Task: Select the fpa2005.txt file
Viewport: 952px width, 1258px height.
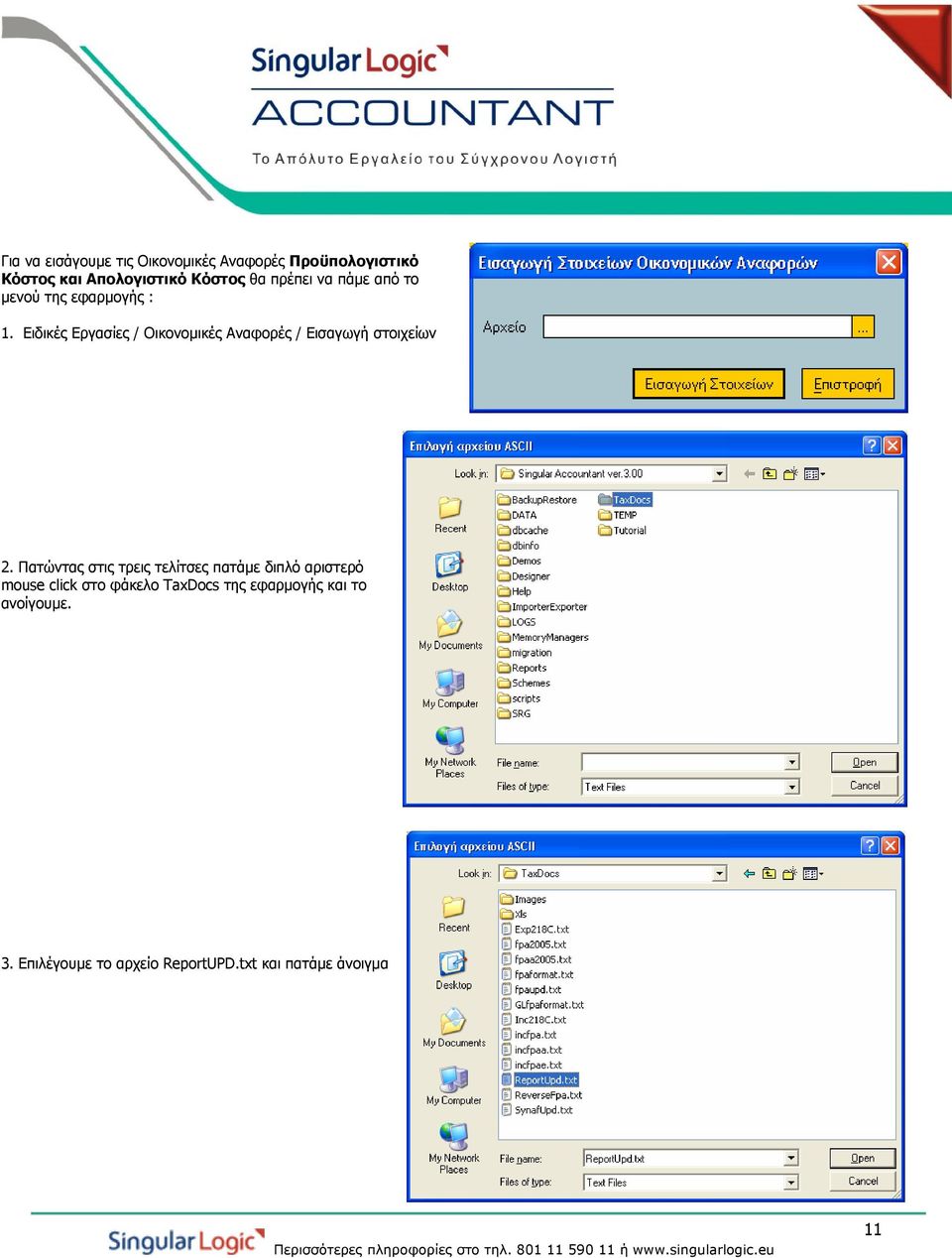Action: click(x=534, y=944)
